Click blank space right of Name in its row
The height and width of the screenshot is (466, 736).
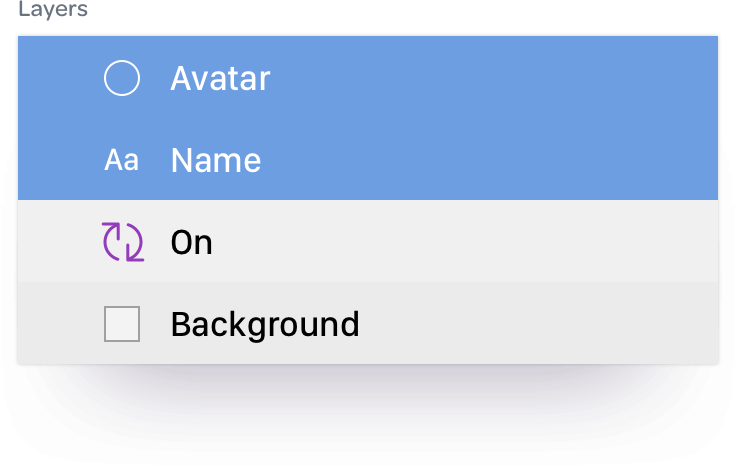click(x=488, y=160)
